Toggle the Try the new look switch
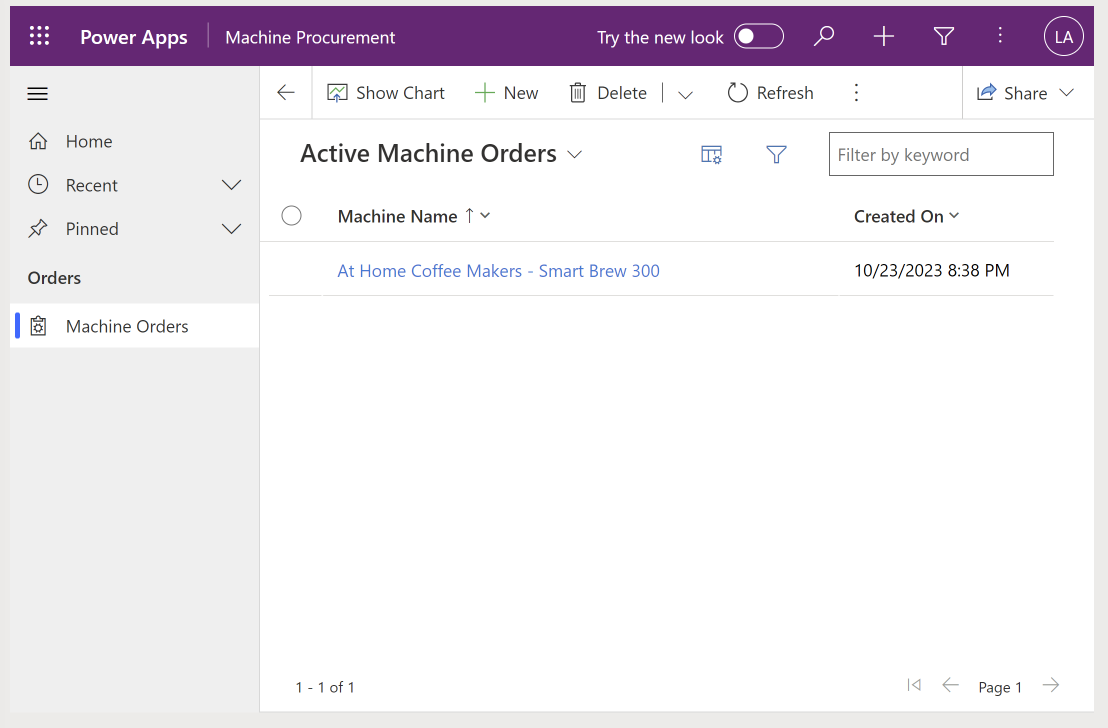The image size is (1108, 728). 758,36
